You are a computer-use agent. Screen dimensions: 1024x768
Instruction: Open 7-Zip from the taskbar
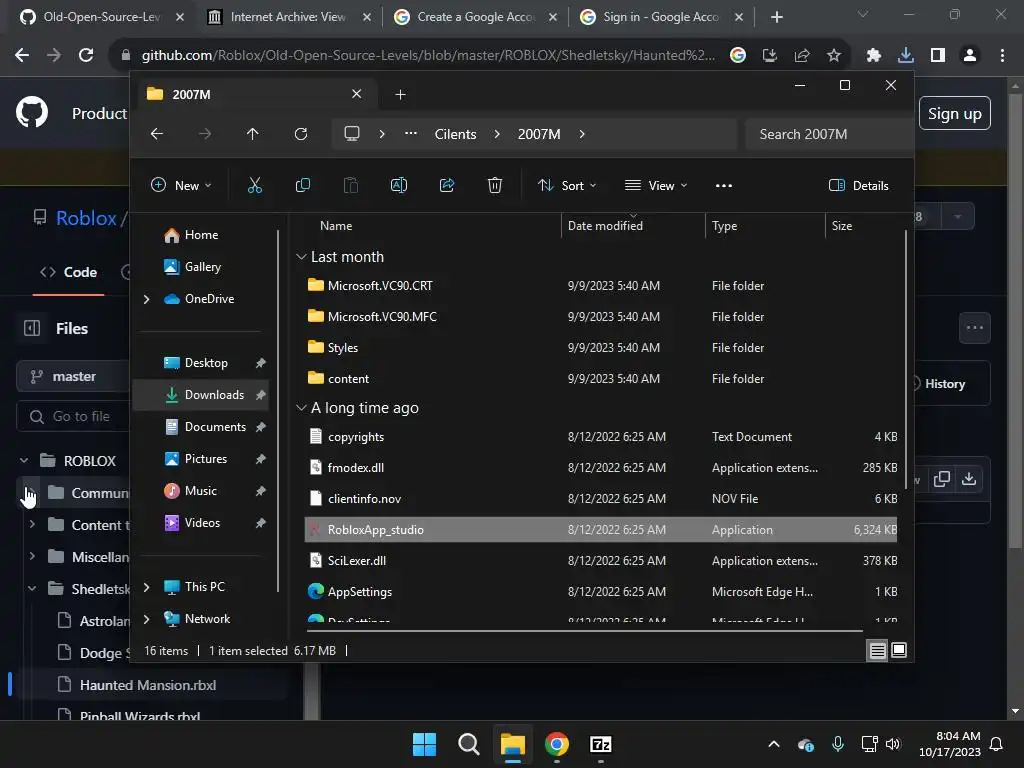point(601,744)
